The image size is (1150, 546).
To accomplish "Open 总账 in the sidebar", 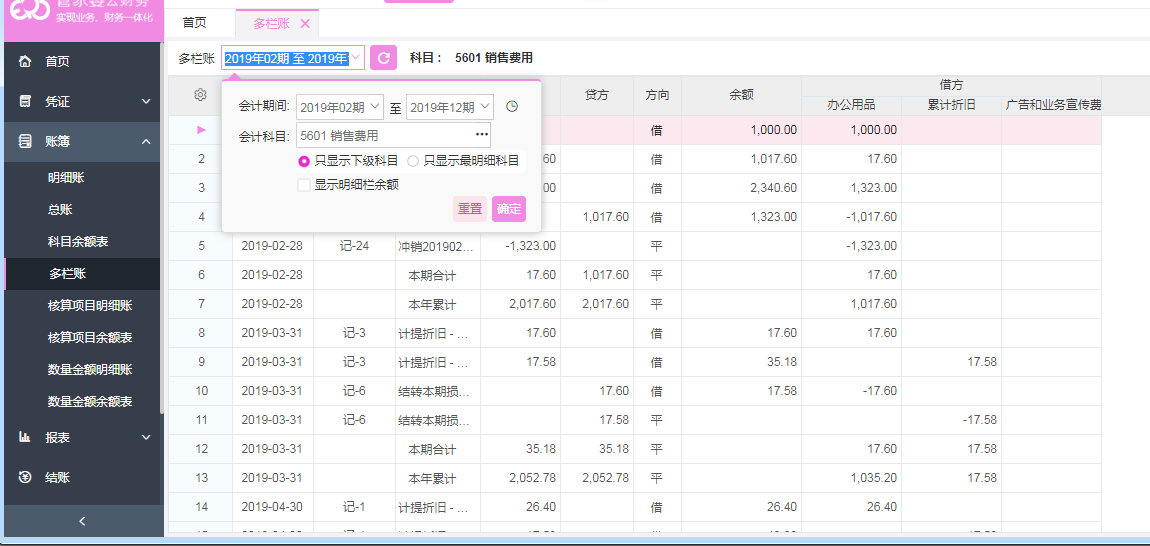I will pos(60,209).
